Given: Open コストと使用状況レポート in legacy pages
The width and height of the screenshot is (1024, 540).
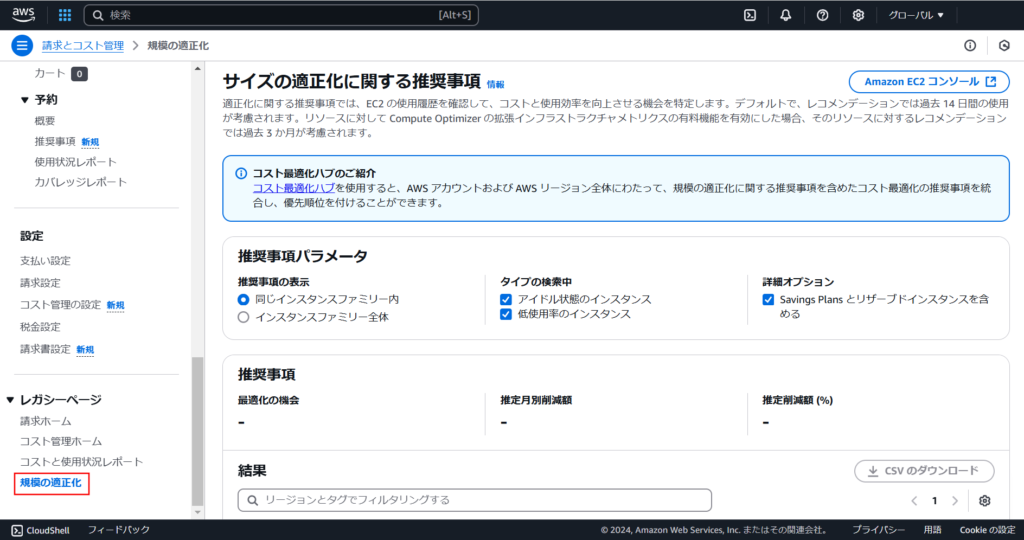Looking at the screenshot, I should 82,462.
